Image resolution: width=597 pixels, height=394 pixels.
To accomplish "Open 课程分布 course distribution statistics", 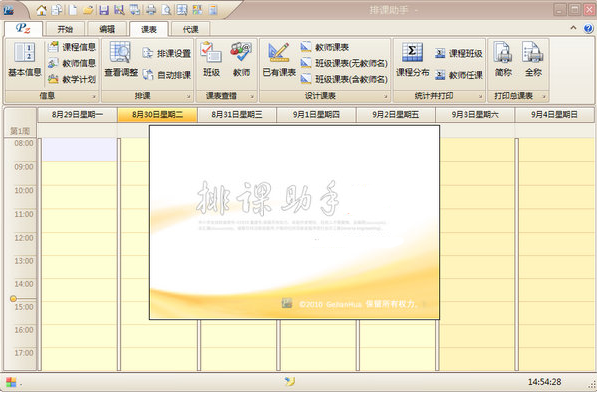I will click(x=412, y=59).
